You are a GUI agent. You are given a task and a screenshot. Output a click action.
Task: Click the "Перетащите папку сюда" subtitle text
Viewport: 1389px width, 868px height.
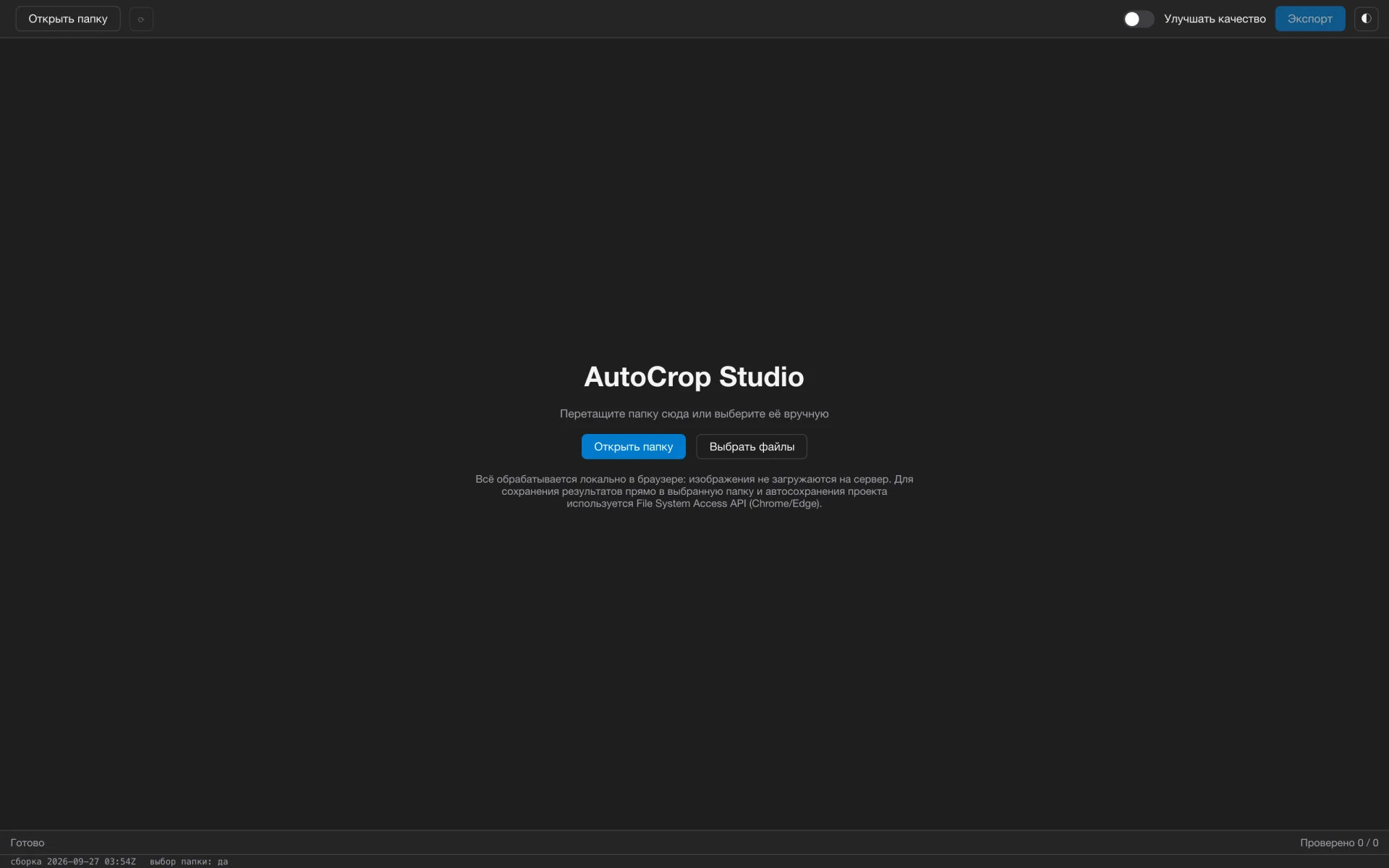[694, 414]
